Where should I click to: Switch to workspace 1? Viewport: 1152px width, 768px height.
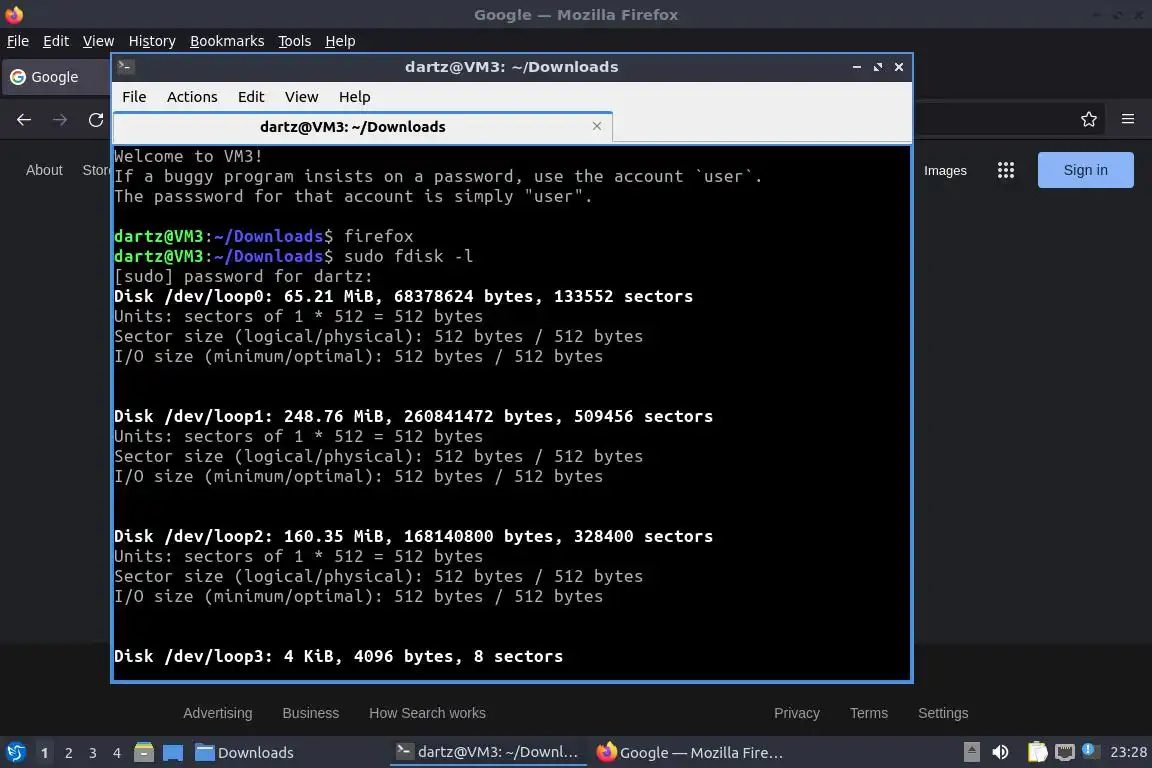point(45,753)
